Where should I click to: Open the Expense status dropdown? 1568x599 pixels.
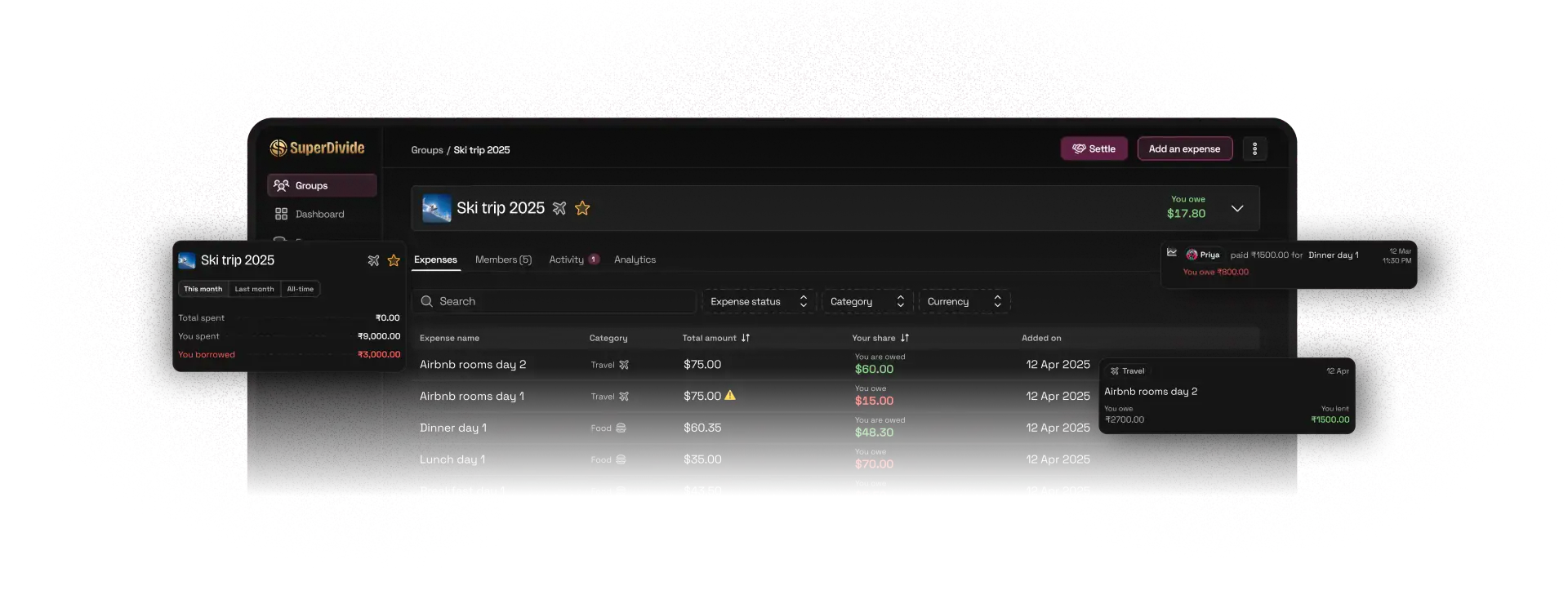[758, 301]
